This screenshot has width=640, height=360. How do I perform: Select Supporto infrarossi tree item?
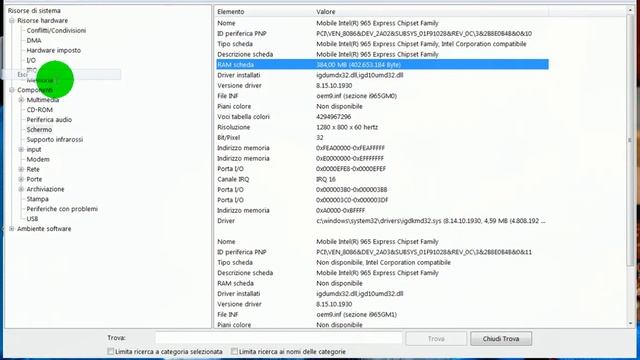(55, 139)
